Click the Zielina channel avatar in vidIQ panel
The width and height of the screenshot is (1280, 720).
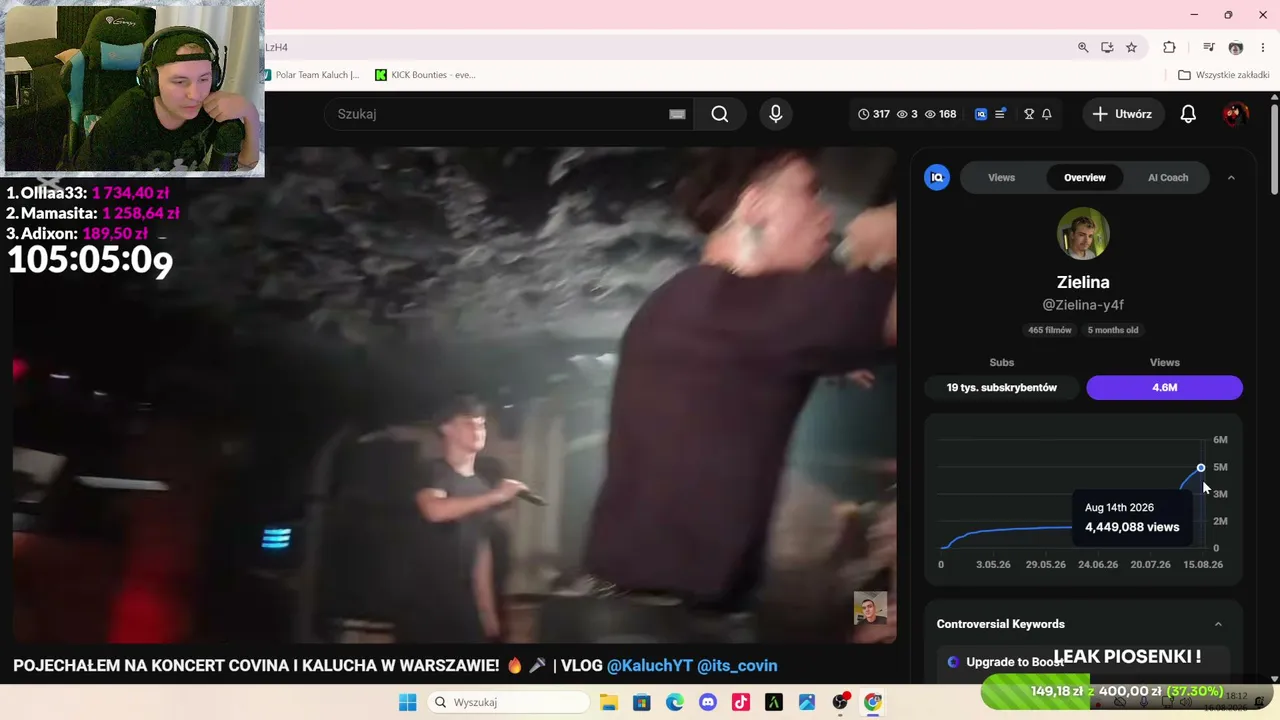[x=1083, y=234]
